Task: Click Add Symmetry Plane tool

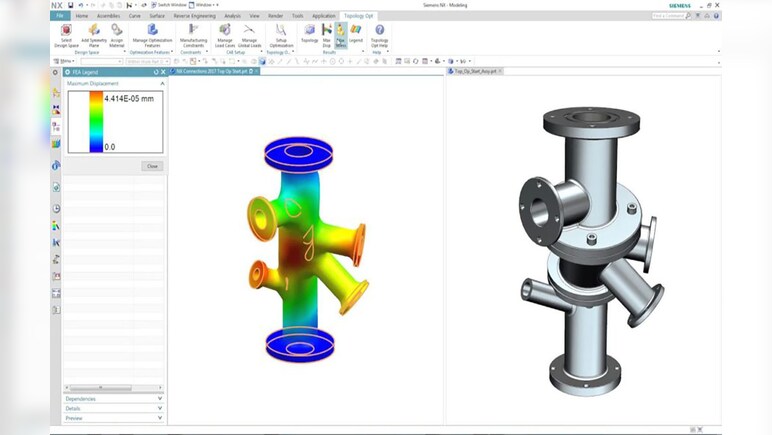Action: click(x=94, y=36)
